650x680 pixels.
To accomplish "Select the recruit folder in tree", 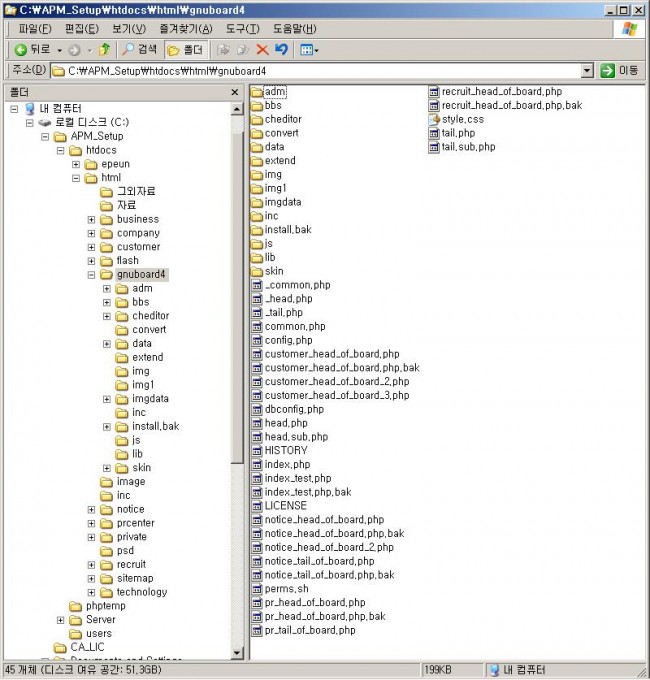I will [130, 564].
